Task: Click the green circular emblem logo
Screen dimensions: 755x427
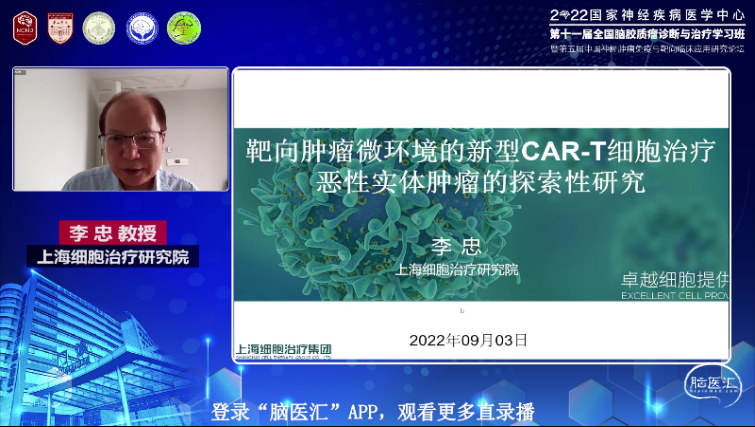Action: point(184,27)
